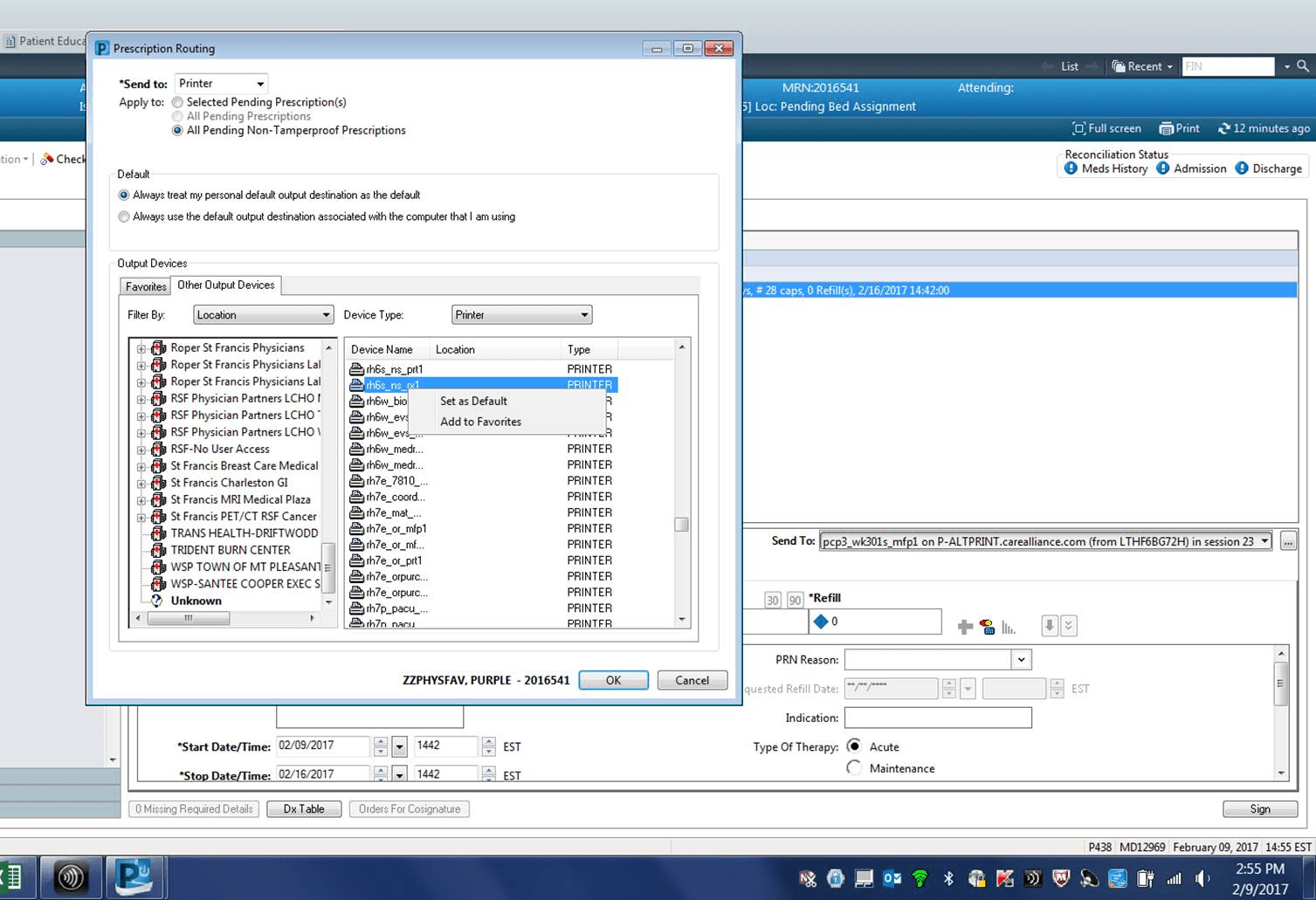This screenshot has height=900, width=1316.
Task: Open the 'Send to' Printer dropdown in dialog
Action: pos(221,84)
